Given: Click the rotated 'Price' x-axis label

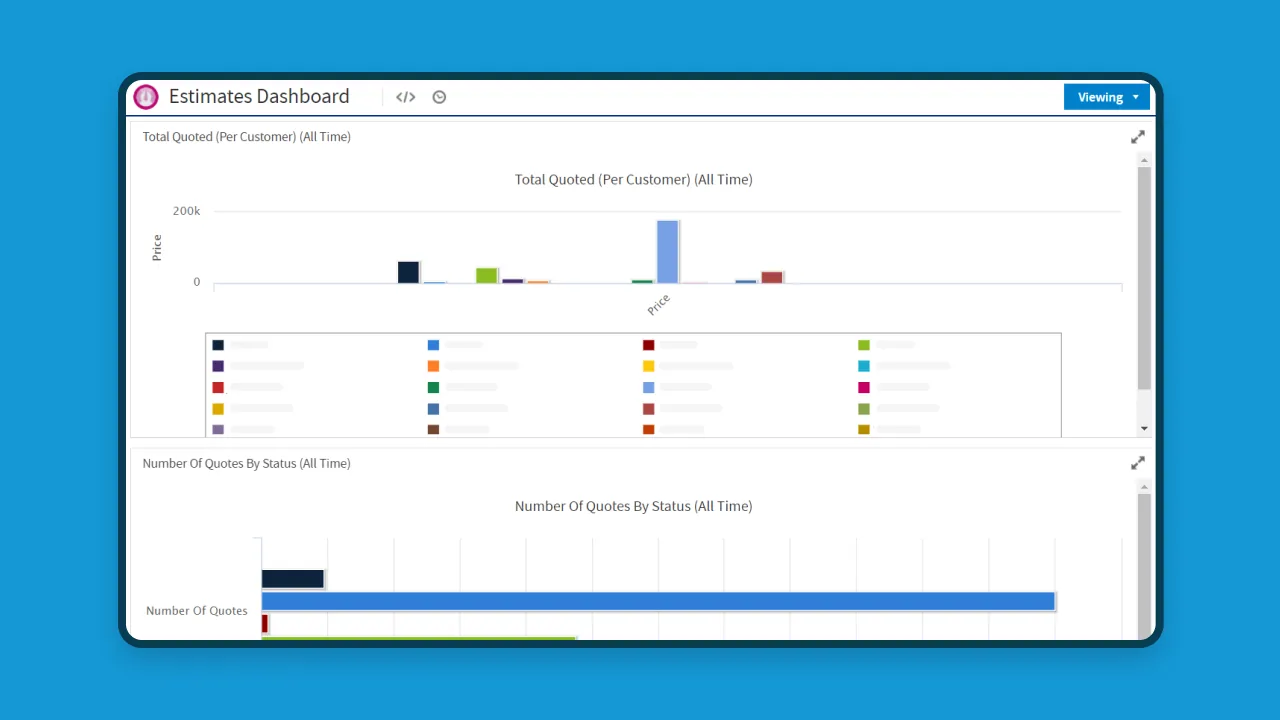Looking at the screenshot, I should [659, 305].
